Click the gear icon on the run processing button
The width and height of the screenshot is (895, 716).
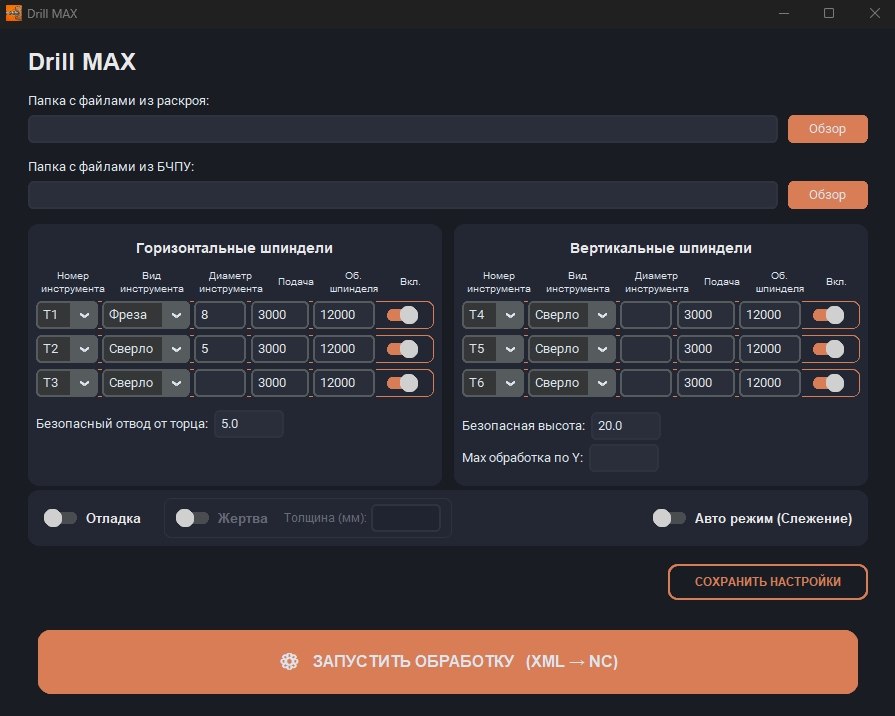tap(289, 661)
